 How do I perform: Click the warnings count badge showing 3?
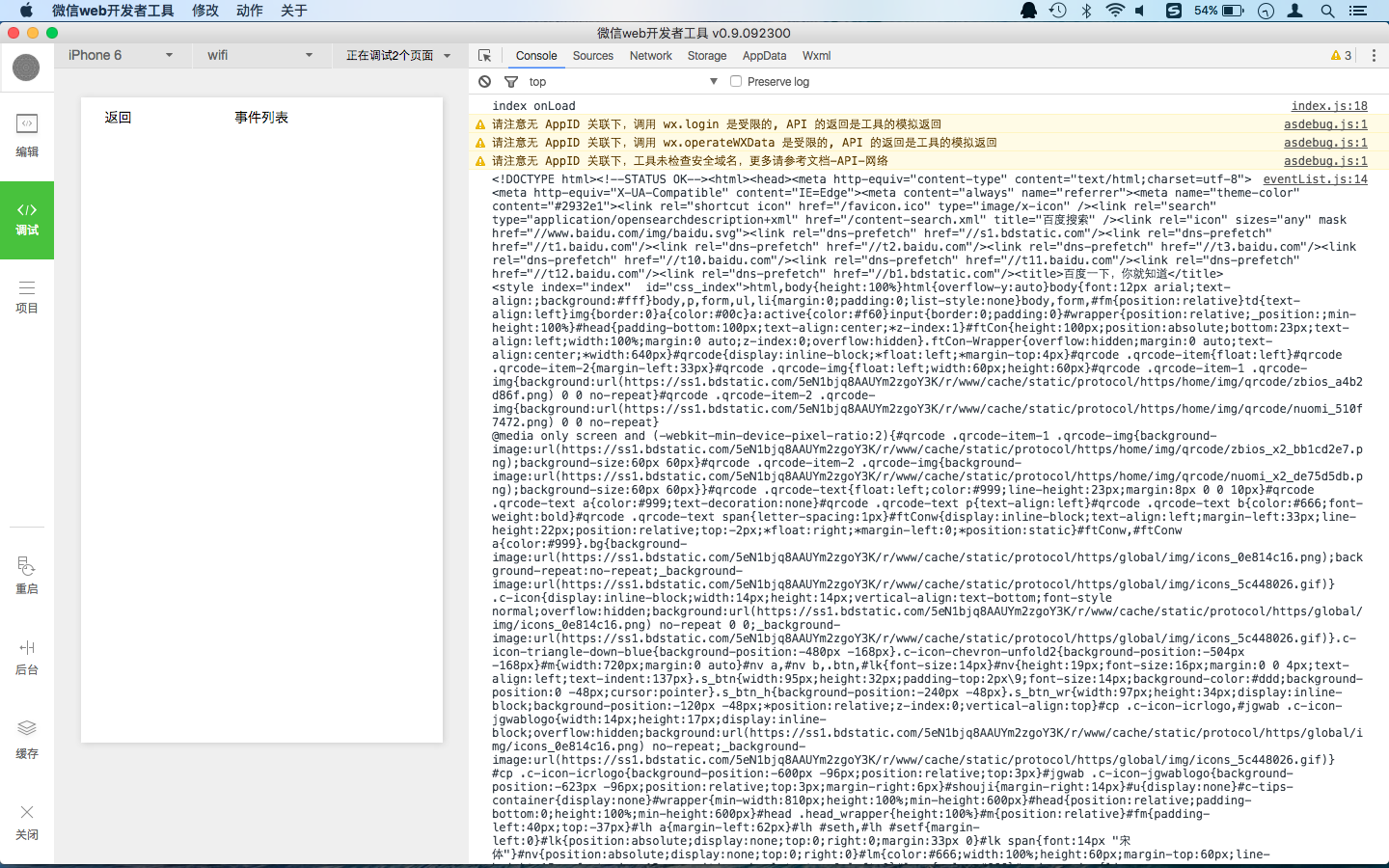click(x=1342, y=56)
